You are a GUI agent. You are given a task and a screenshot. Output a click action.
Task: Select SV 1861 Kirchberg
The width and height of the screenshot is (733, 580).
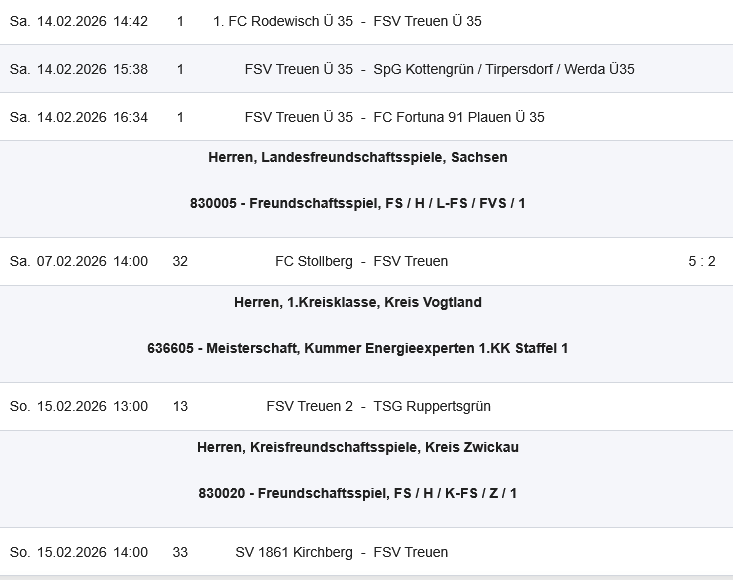click(x=294, y=552)
